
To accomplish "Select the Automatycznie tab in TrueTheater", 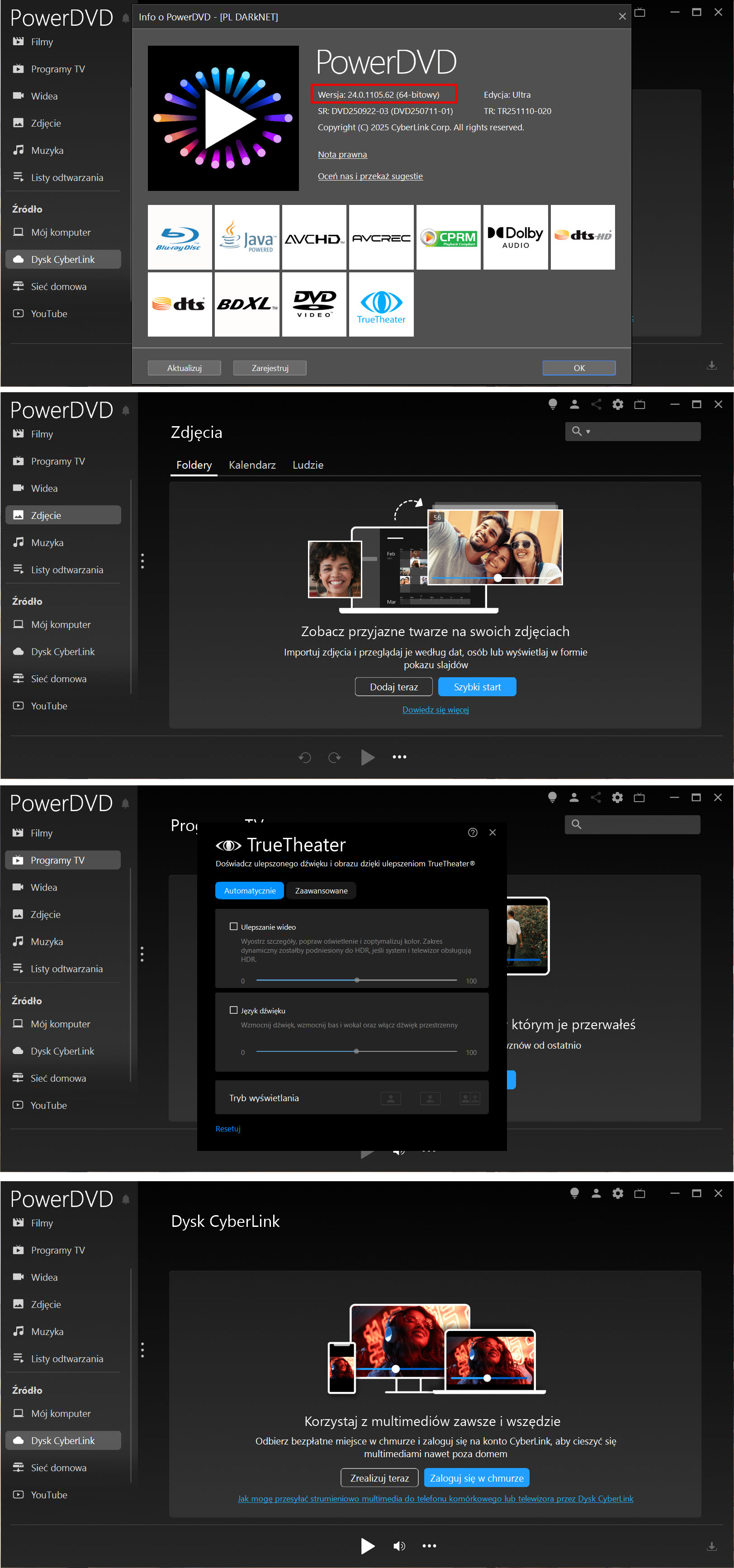I will pyautogui.click(x=250, y=890).
